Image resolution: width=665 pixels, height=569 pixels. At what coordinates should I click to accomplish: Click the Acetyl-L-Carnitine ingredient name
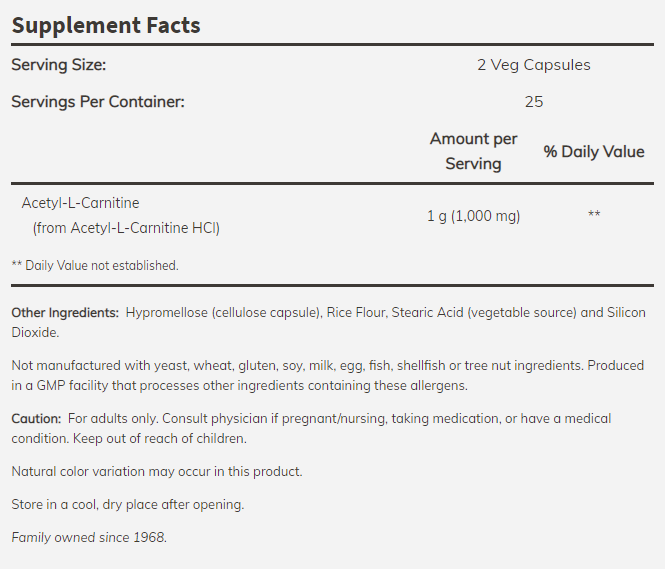pos(81,203)
